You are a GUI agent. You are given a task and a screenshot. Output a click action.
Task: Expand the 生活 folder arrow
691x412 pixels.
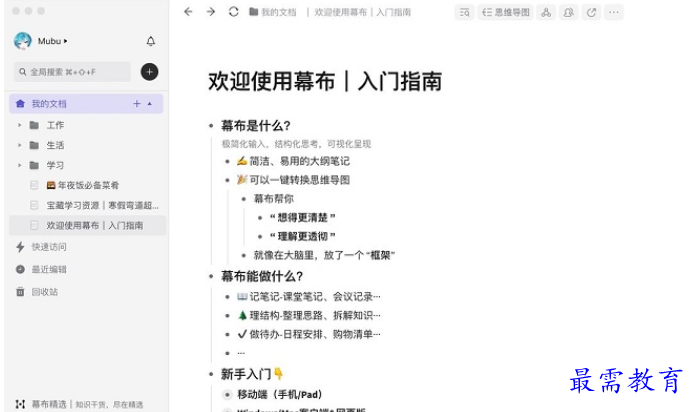coord(19,145)
